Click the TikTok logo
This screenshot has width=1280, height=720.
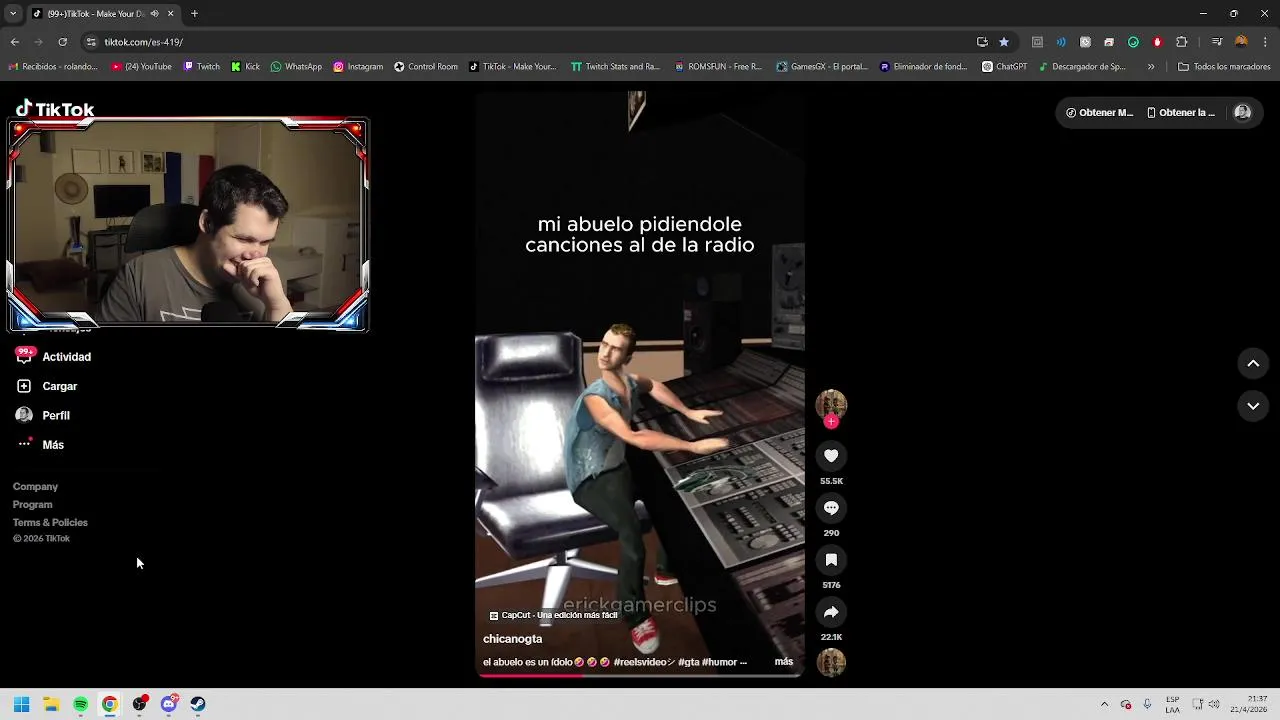(x=55, y=109)
